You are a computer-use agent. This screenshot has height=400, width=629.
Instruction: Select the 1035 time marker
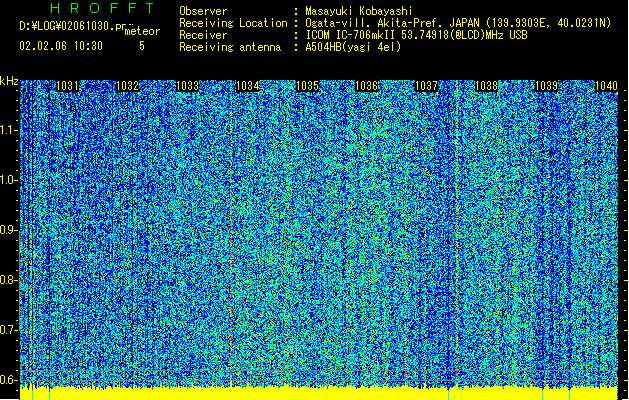pos(307,85)
